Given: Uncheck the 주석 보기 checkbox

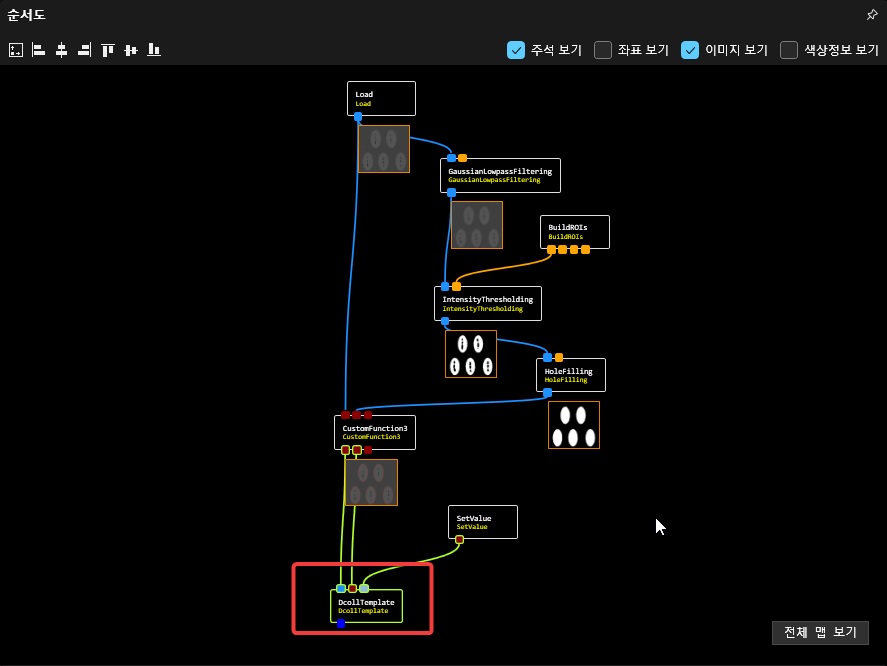Looking at the screenshot, I should click(516, 50).
